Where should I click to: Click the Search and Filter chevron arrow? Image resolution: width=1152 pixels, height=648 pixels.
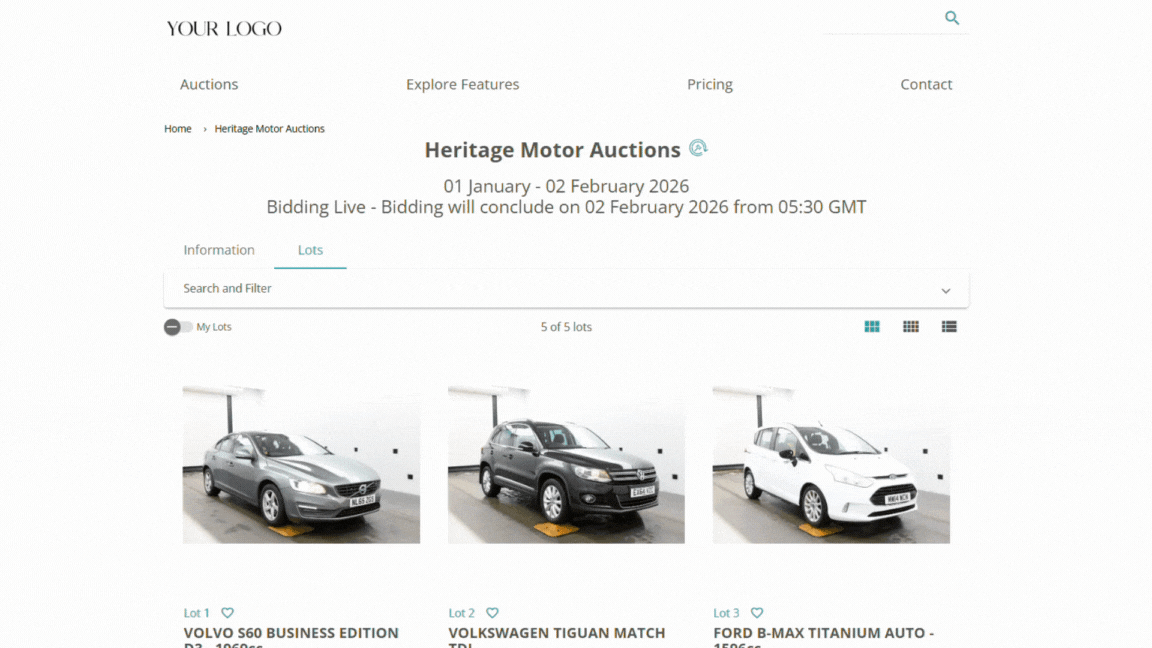[946, 291]
